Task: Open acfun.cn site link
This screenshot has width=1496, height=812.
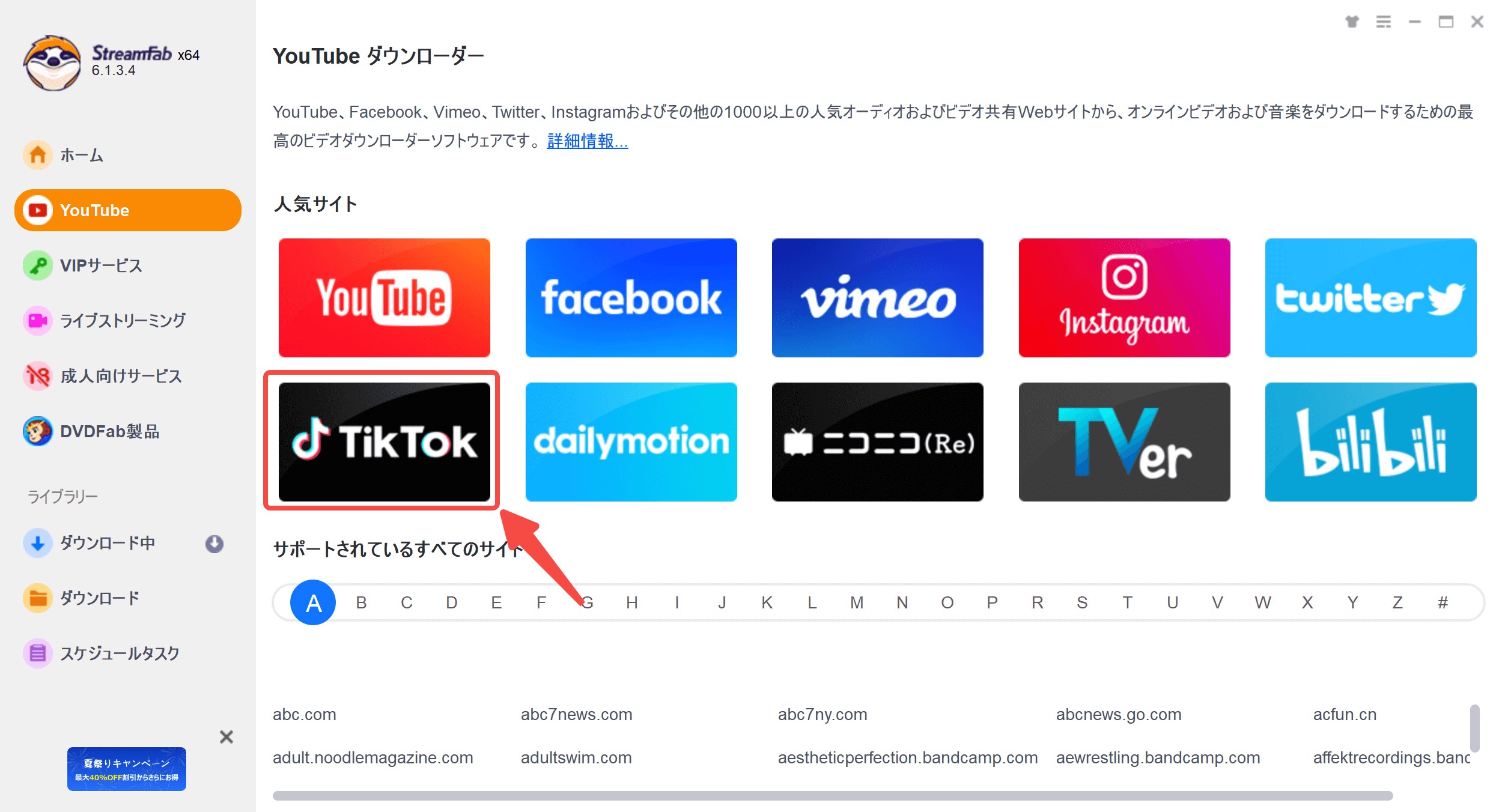Action: pyautogui.click(x=1345, y=715)
